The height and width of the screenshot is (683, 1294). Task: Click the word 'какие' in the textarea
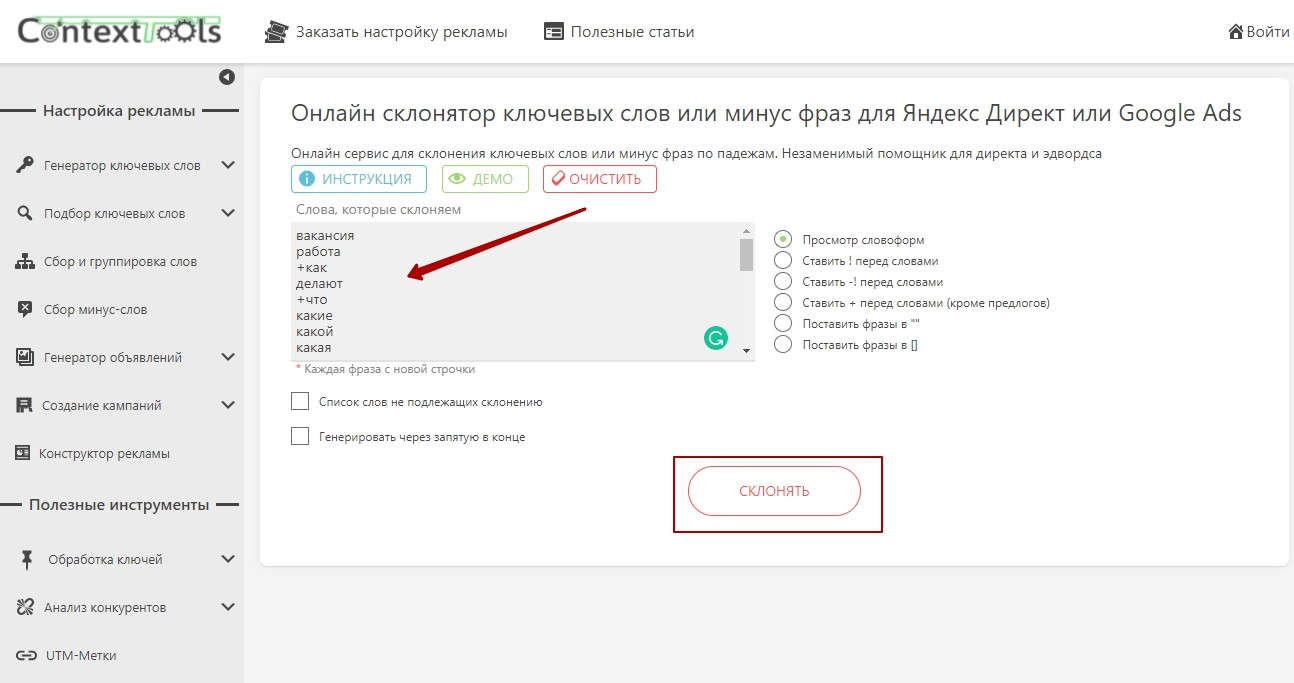click(x=314, y=316)
